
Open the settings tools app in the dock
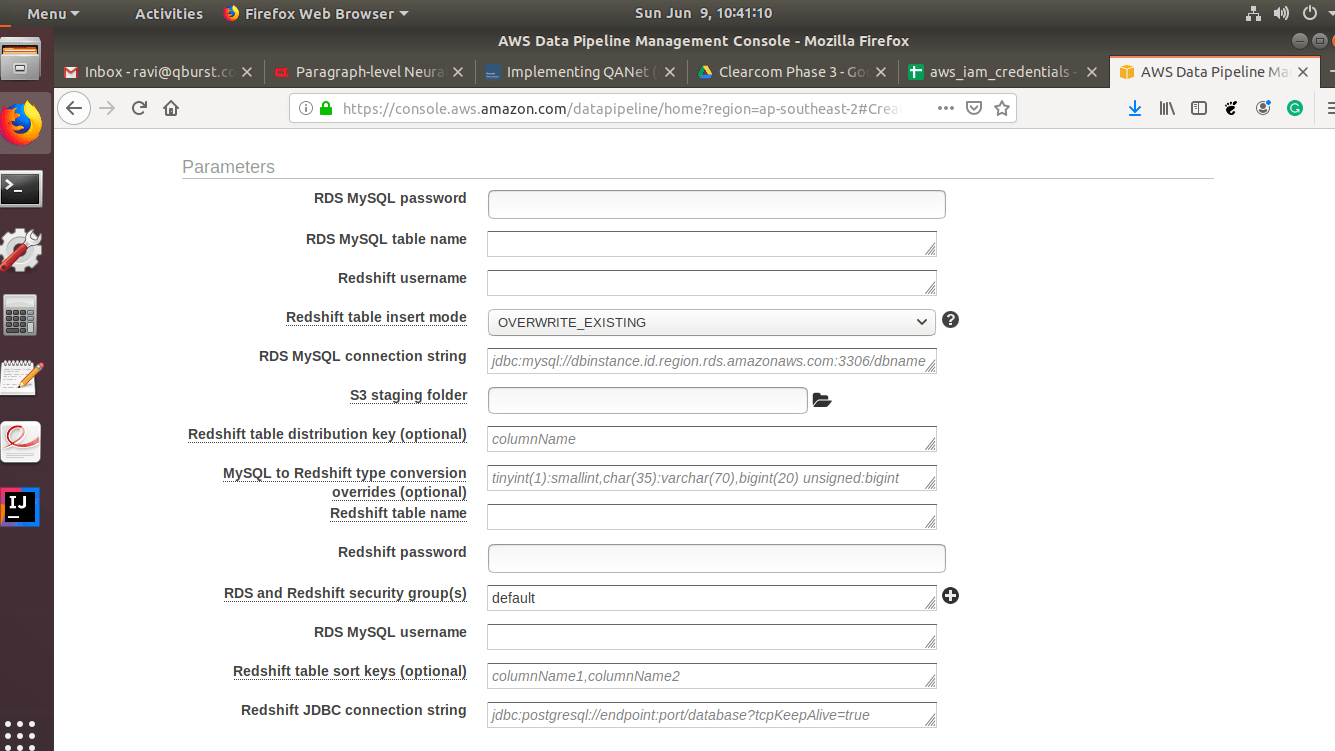21,251
